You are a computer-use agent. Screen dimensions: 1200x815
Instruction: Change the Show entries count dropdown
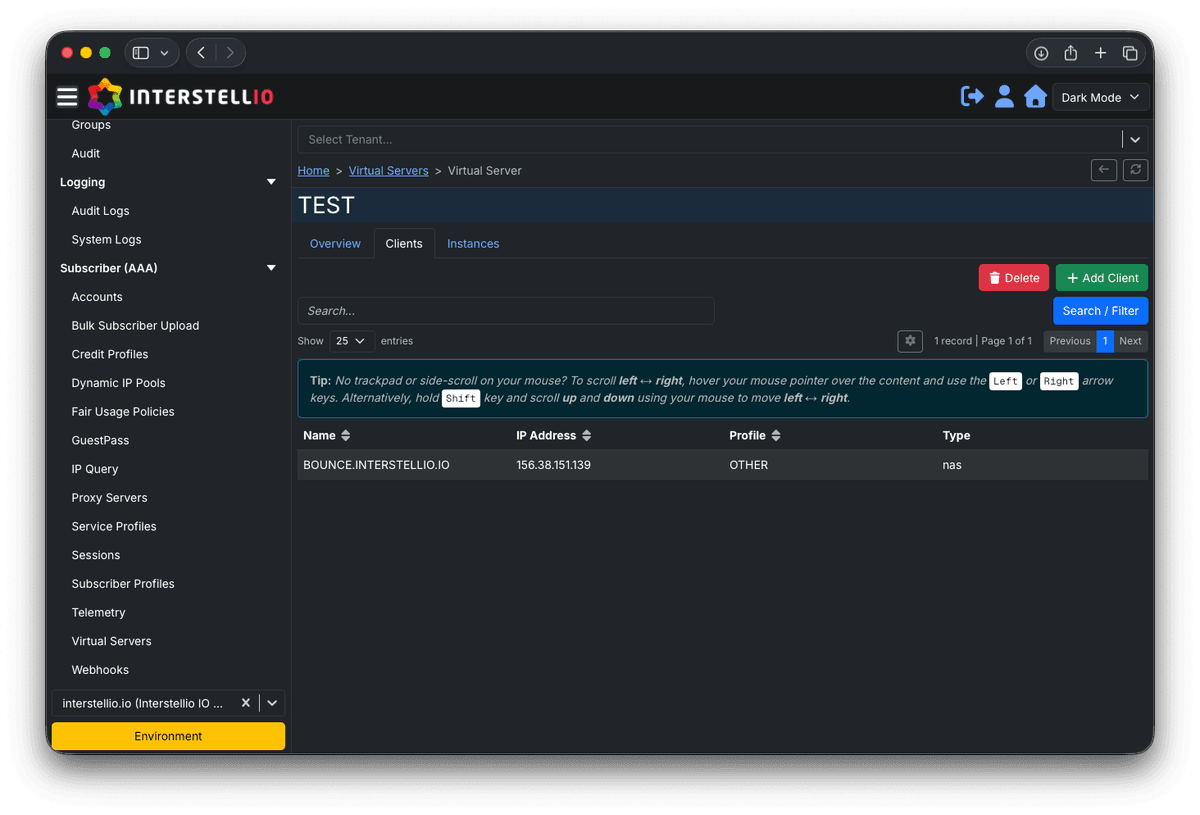(x=351, y=341)
